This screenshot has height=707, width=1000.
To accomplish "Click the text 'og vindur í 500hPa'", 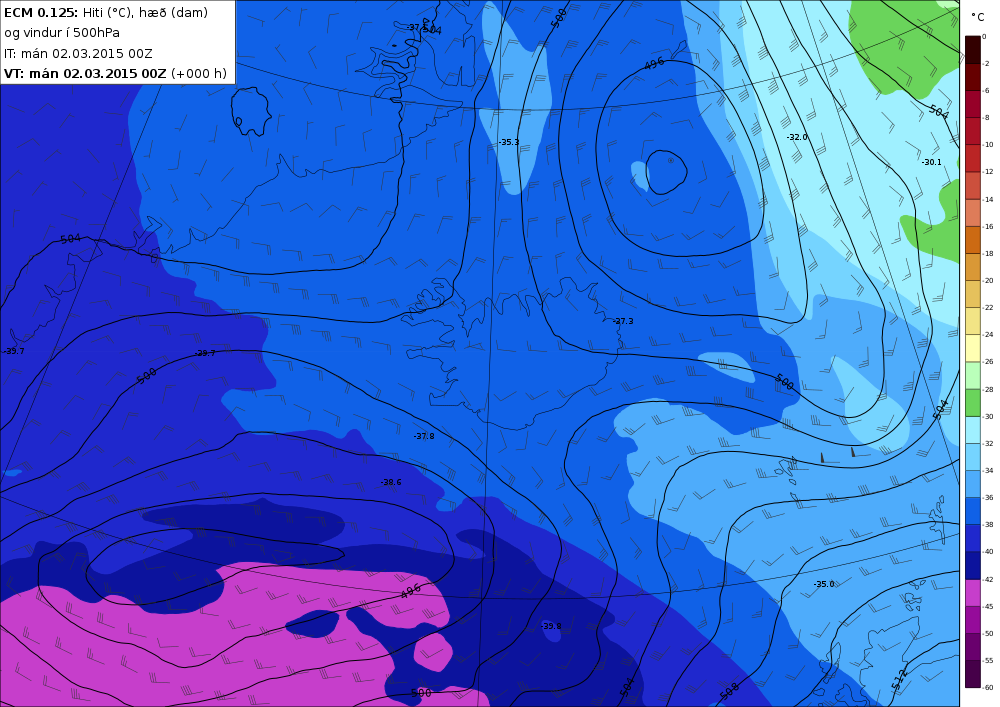I will [62, 33].
